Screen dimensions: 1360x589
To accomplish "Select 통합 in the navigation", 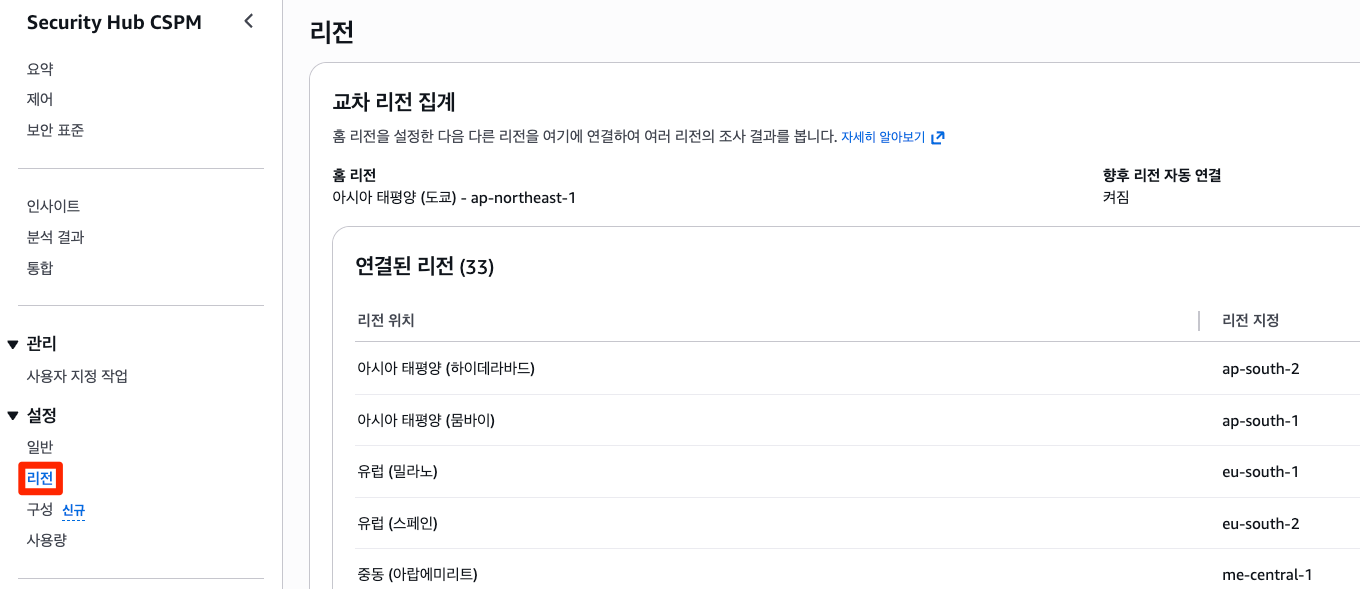I will tap(40, 268).
